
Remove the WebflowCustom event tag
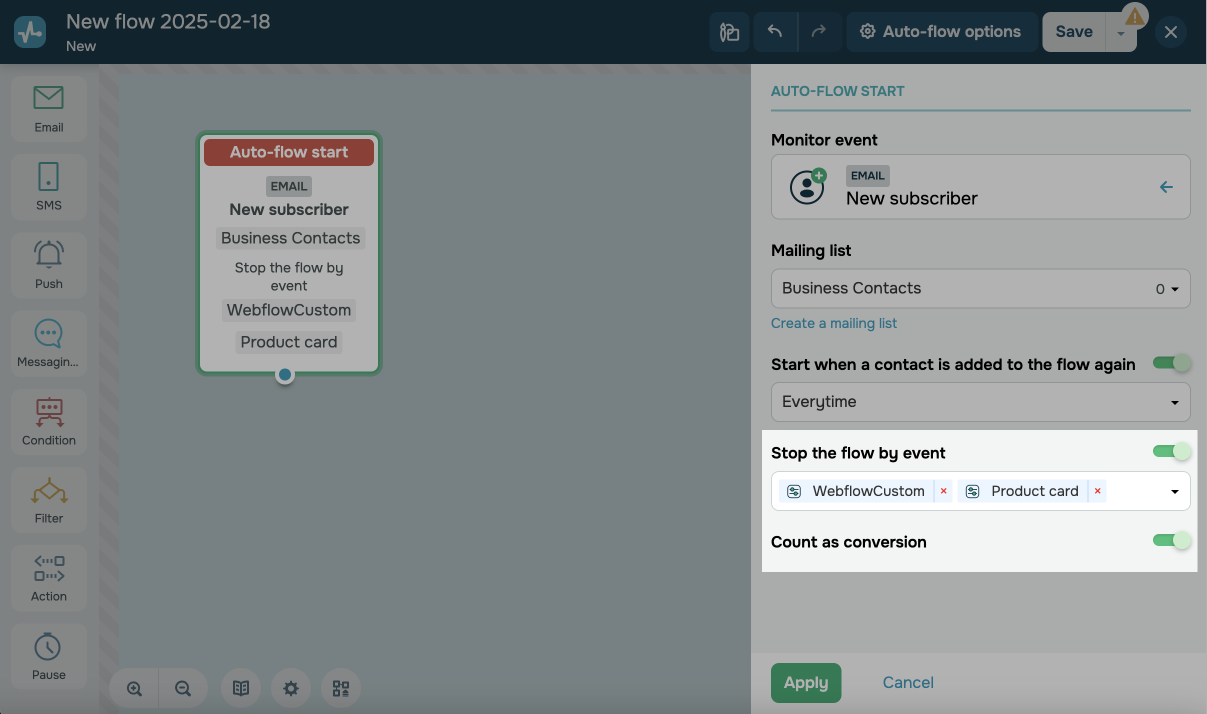click(x=943, y=491)
